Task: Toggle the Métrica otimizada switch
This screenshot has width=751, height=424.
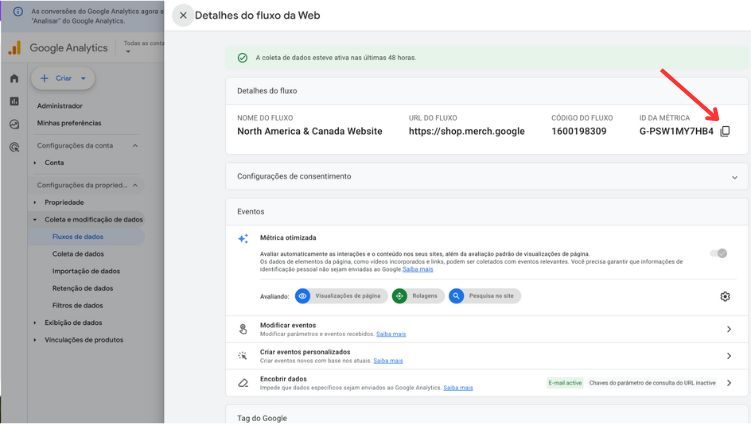Action: [x=719, y=253]
